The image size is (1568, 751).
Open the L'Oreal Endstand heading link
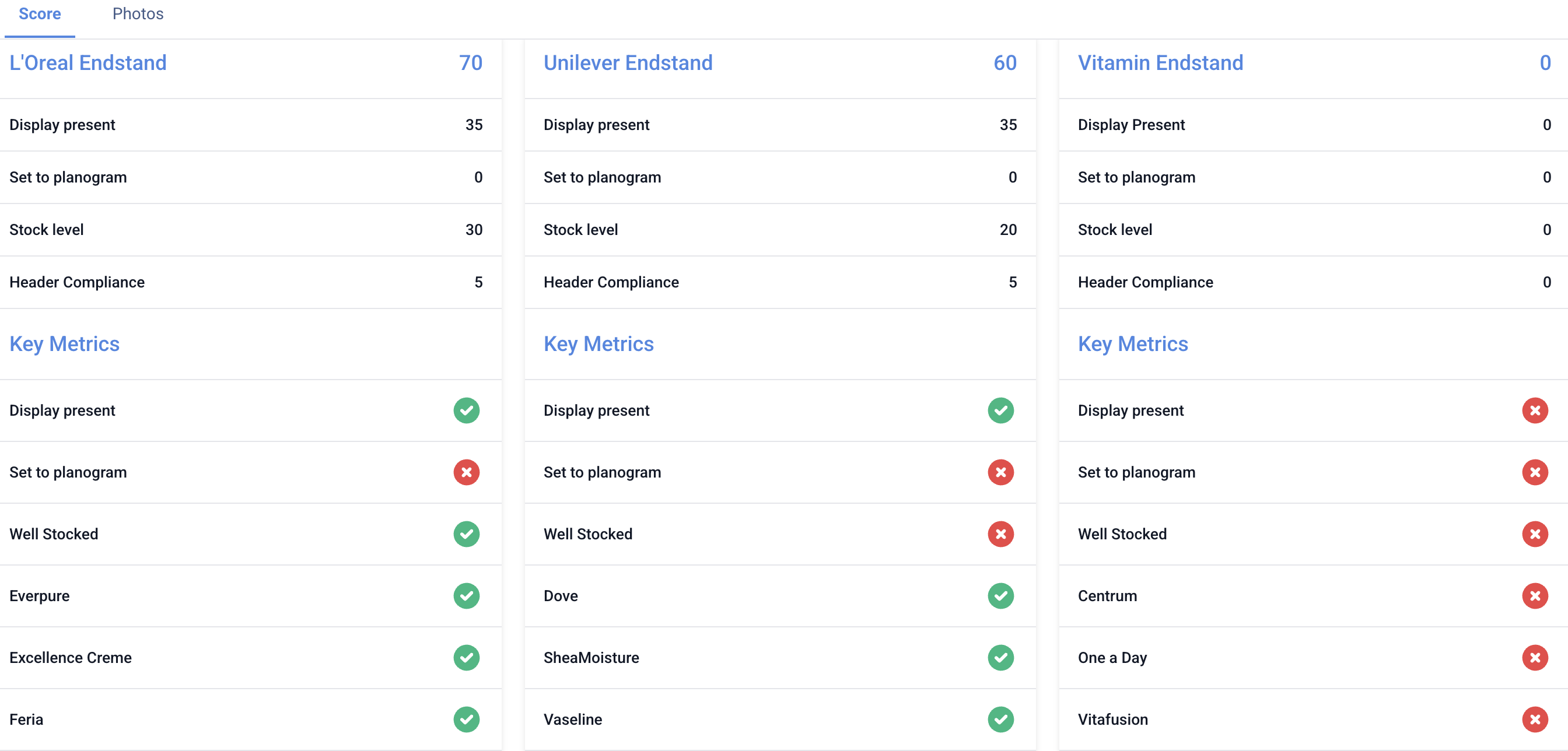click(x=87, y=63)
